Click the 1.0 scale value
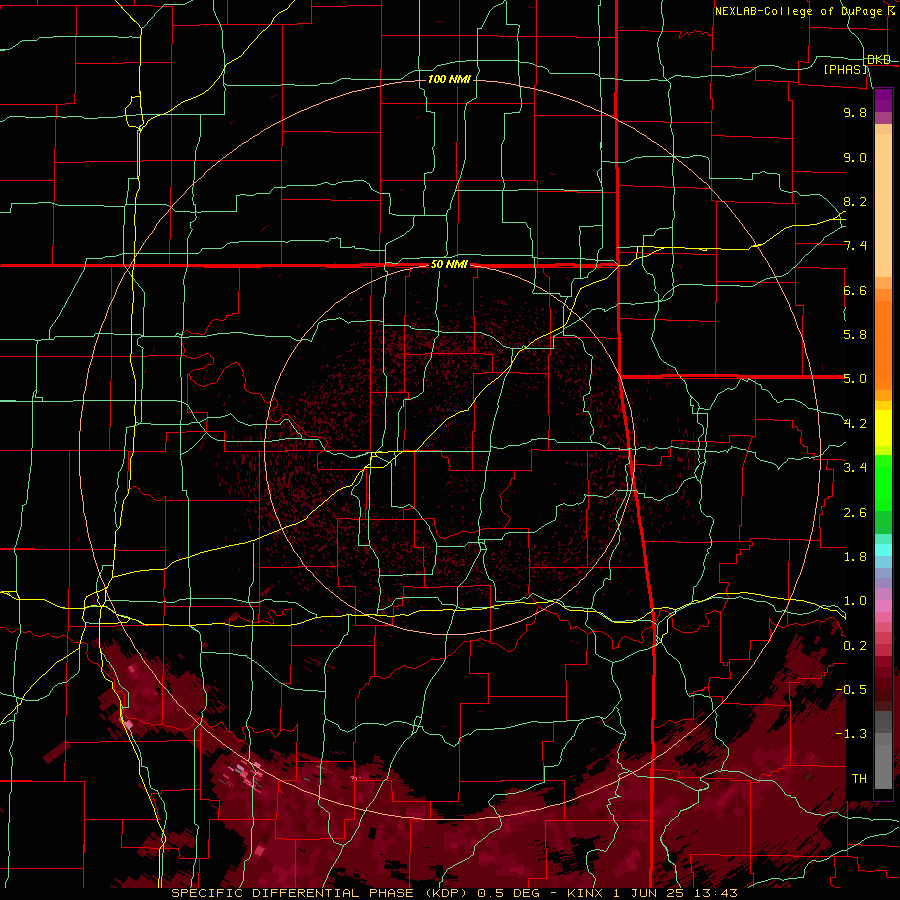Screen dimensions: 900x900 tap(855, 601)
